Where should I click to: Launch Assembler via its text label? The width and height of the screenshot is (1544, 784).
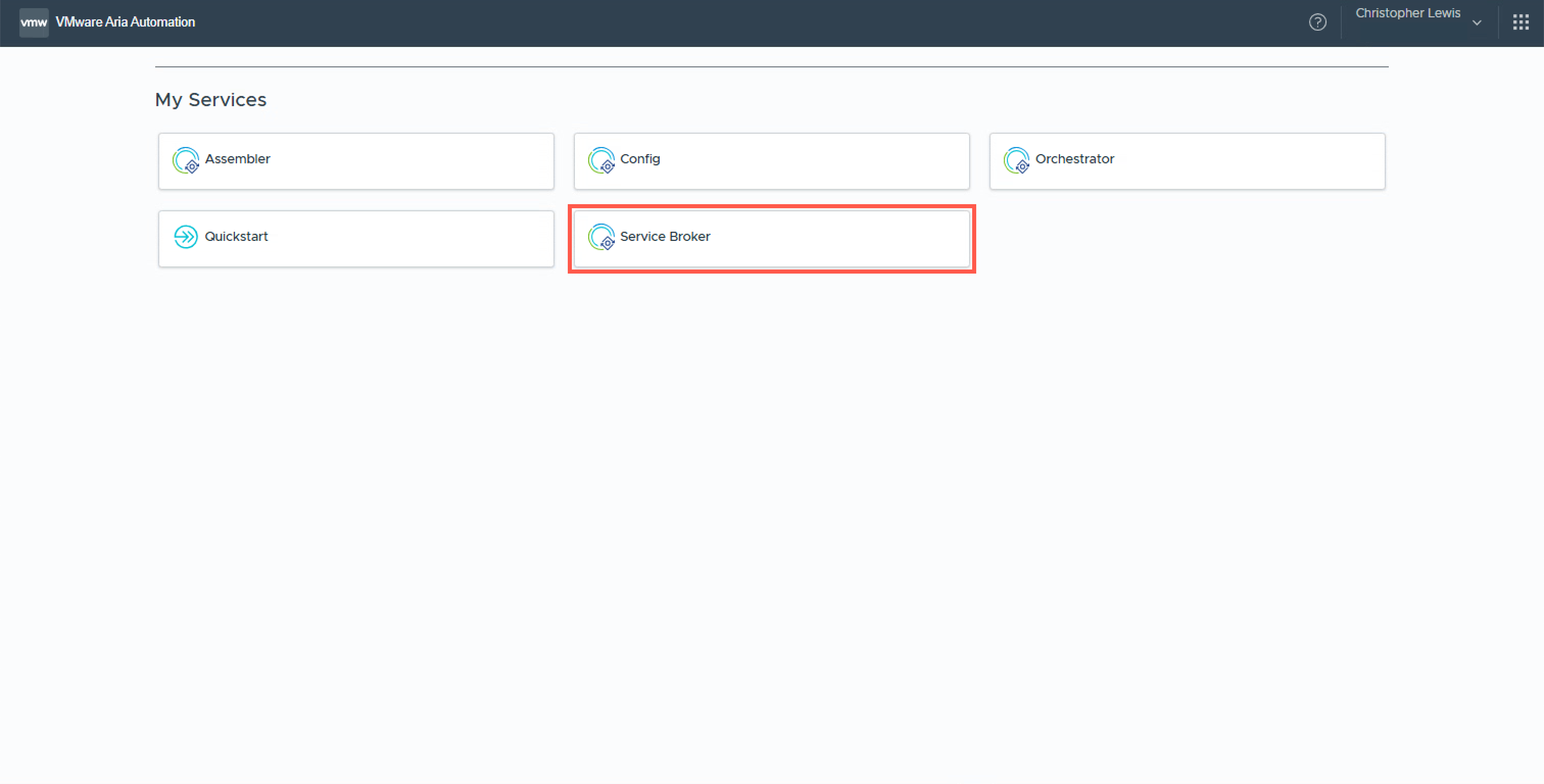237,159
